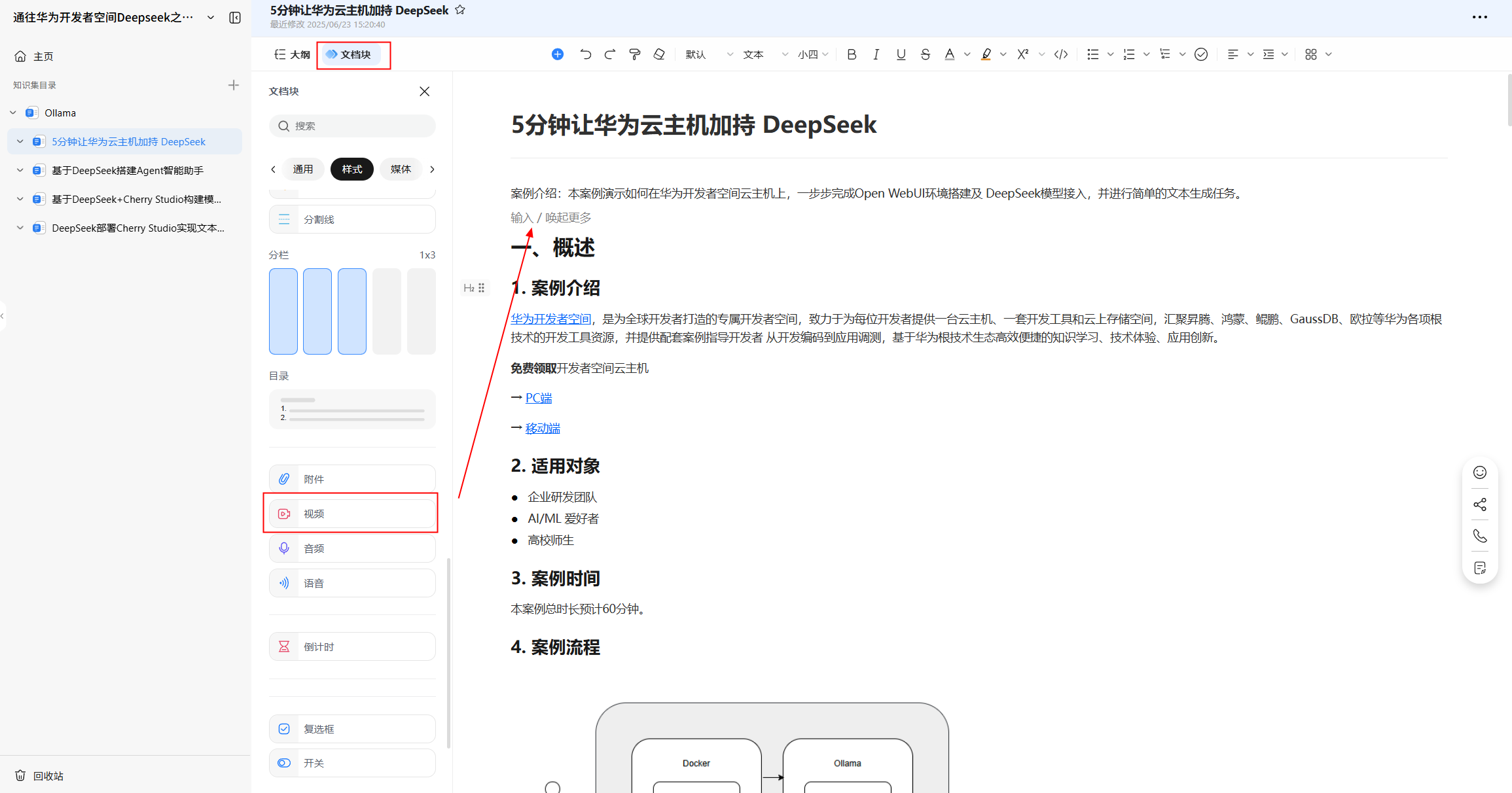Insert 目录 table of contents thumbnail

click(x=352, y=410)
